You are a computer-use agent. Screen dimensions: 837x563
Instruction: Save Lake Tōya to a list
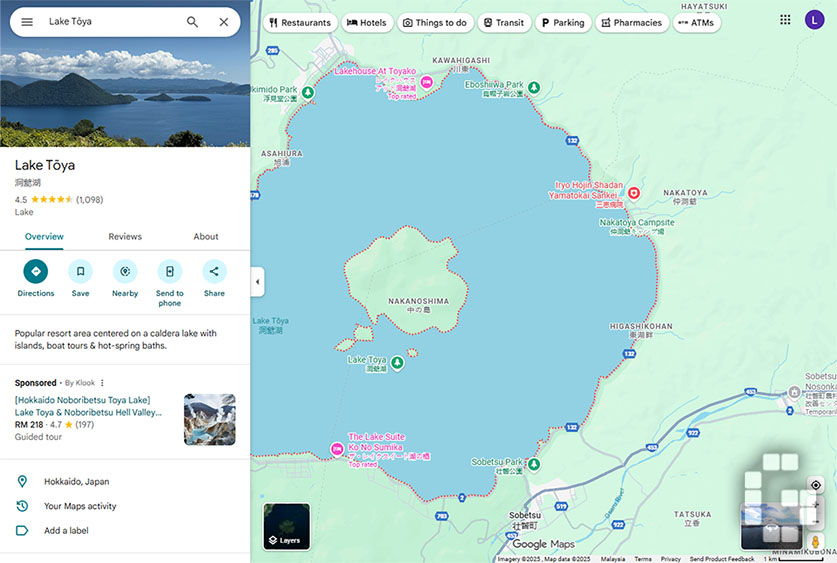pyautogui.click(x=80, y=272)
